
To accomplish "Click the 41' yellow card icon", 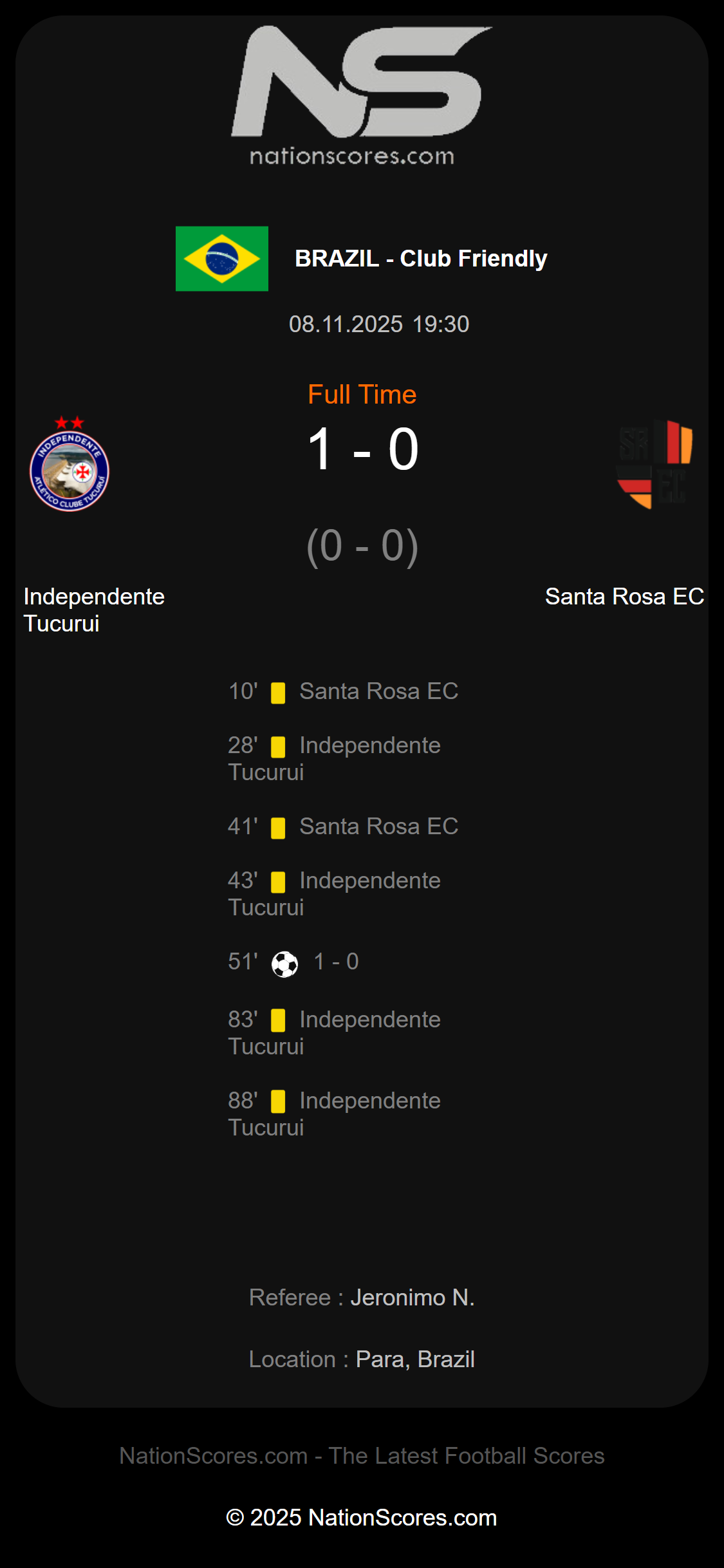I will click(278, 828).
